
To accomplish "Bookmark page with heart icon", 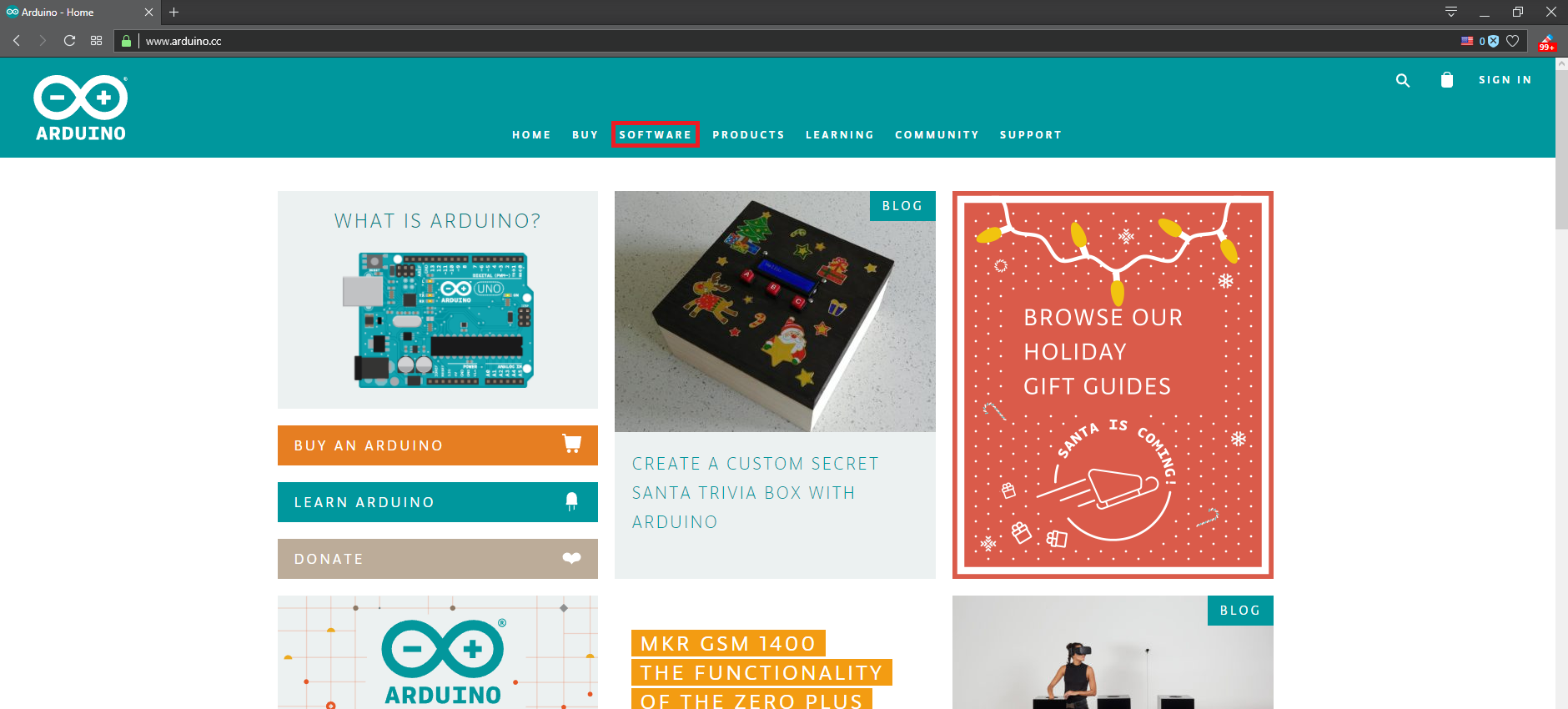I will coord(1513,41).
